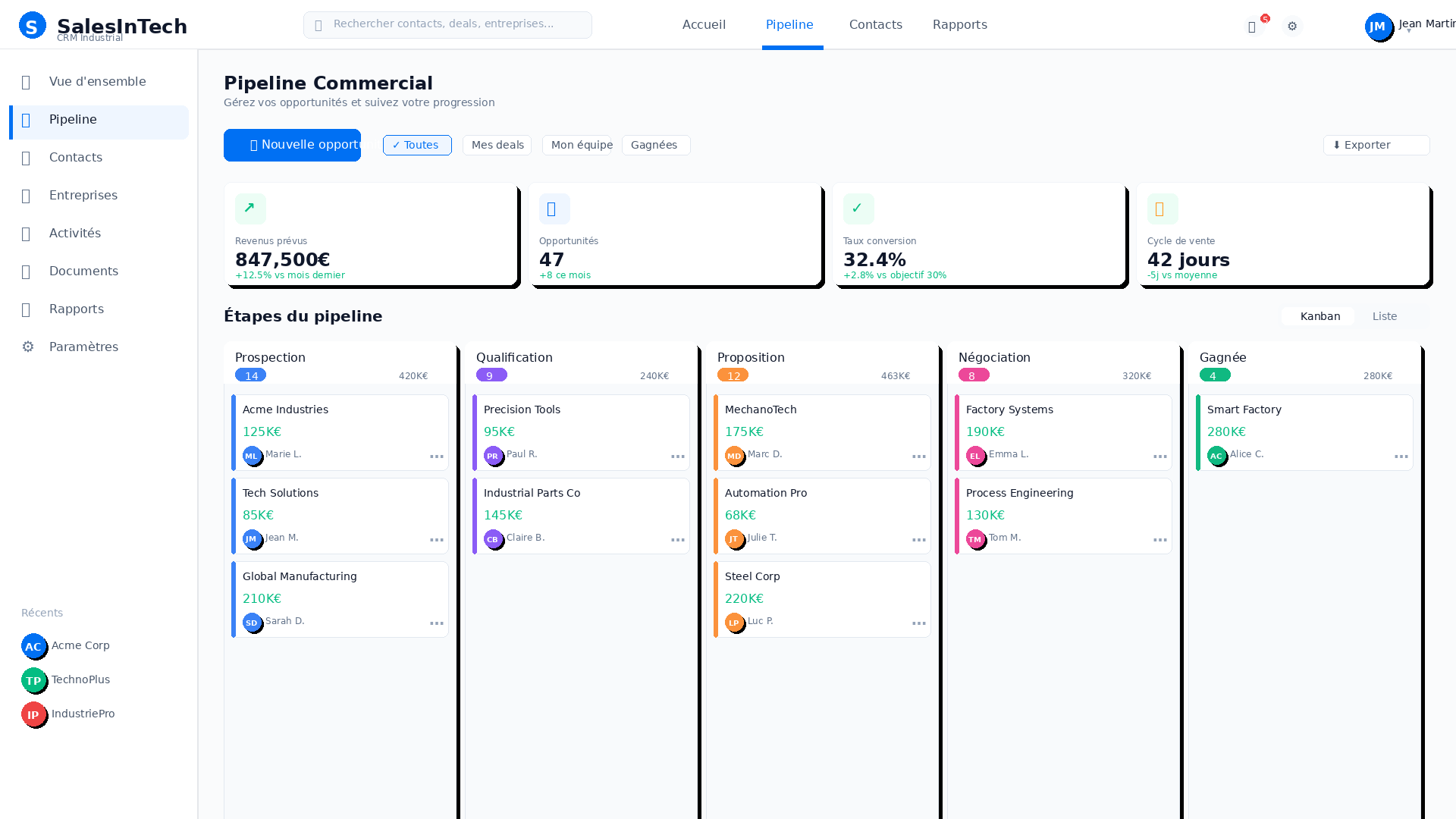Viewport: 1456px width, 819px height.
Task: Expand options on the MechanoTech deal
Action: pos(918,456)
